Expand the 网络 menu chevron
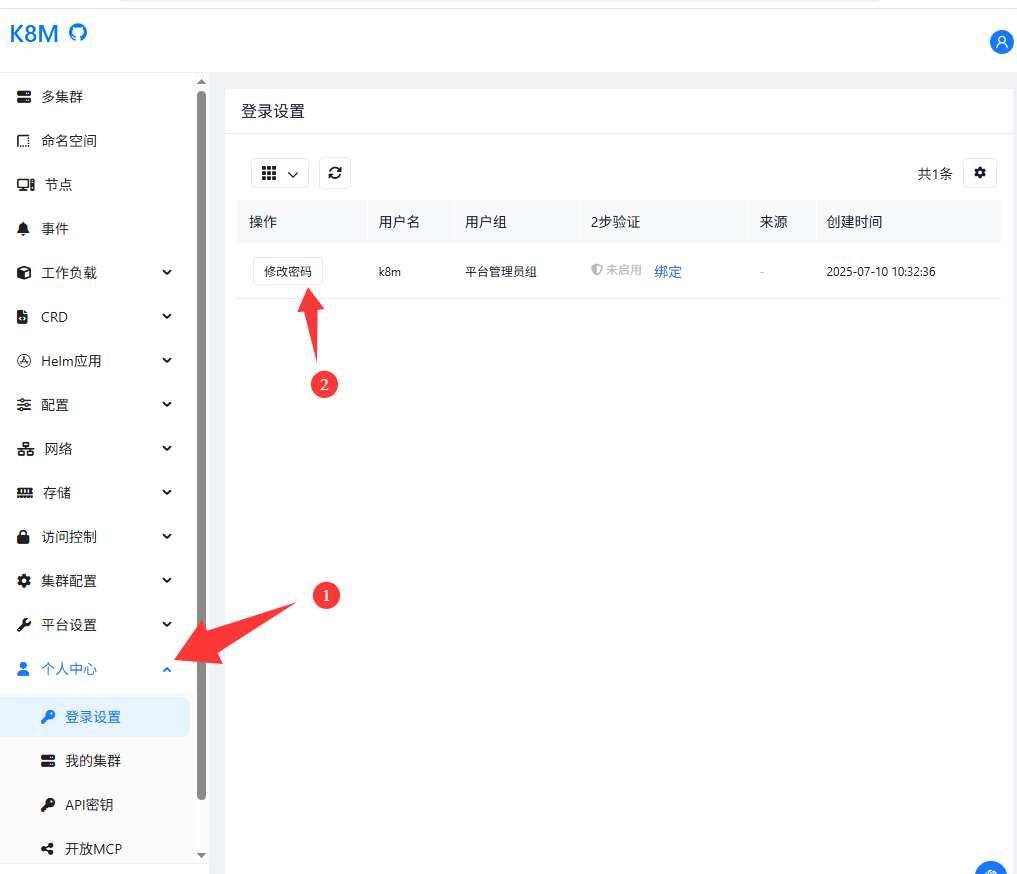The width and height of the screenshot is (1017, 874). 167,449
